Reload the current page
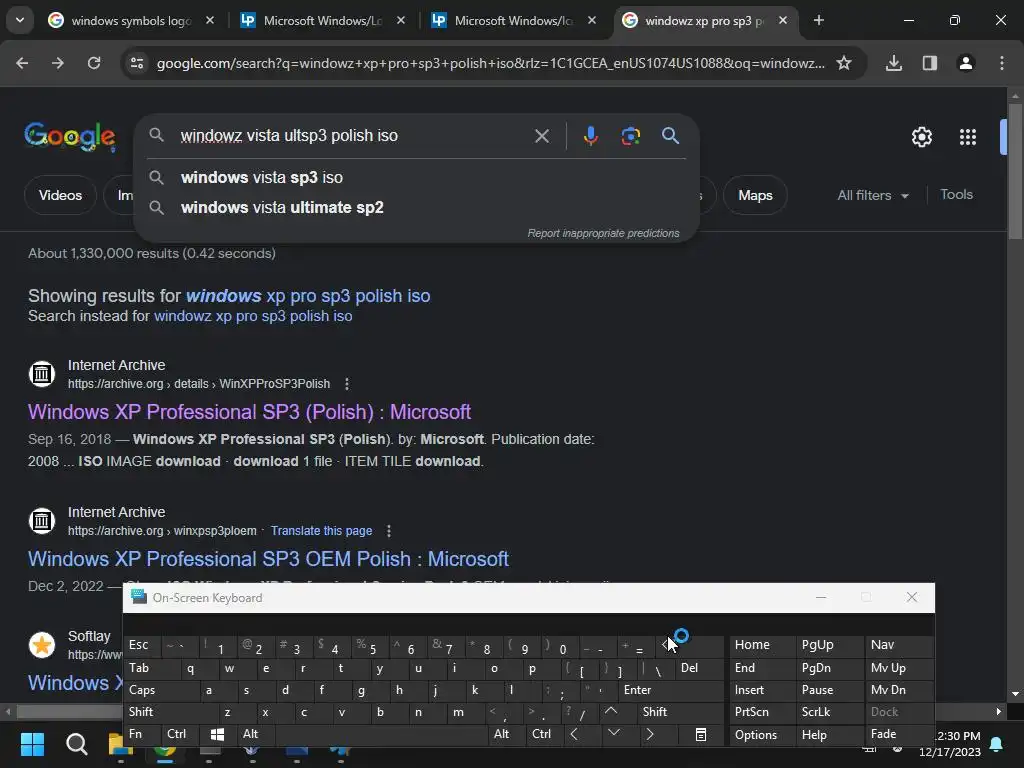This screenshot has width=1024, height=768. tap(94, 63)
